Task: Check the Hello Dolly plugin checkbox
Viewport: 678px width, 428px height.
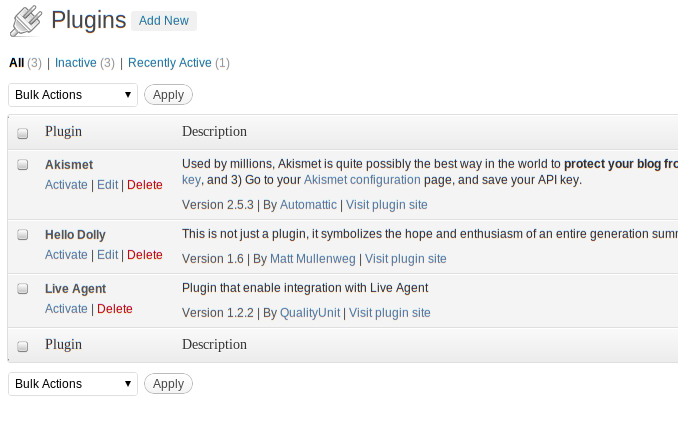Action: coord(22,235)
